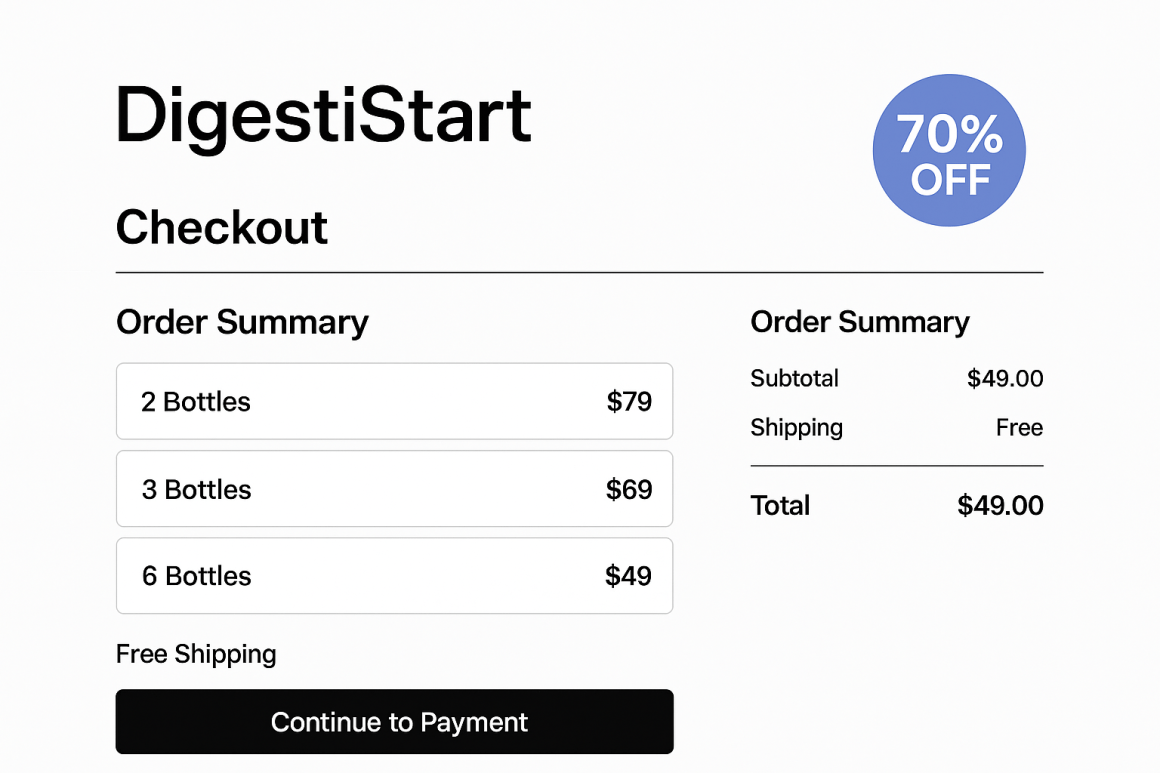Click the Checkout page heading
Image resolution: width=1160 pixels, height=773 pixels.
pyautogui.click(x=221, y=228)
